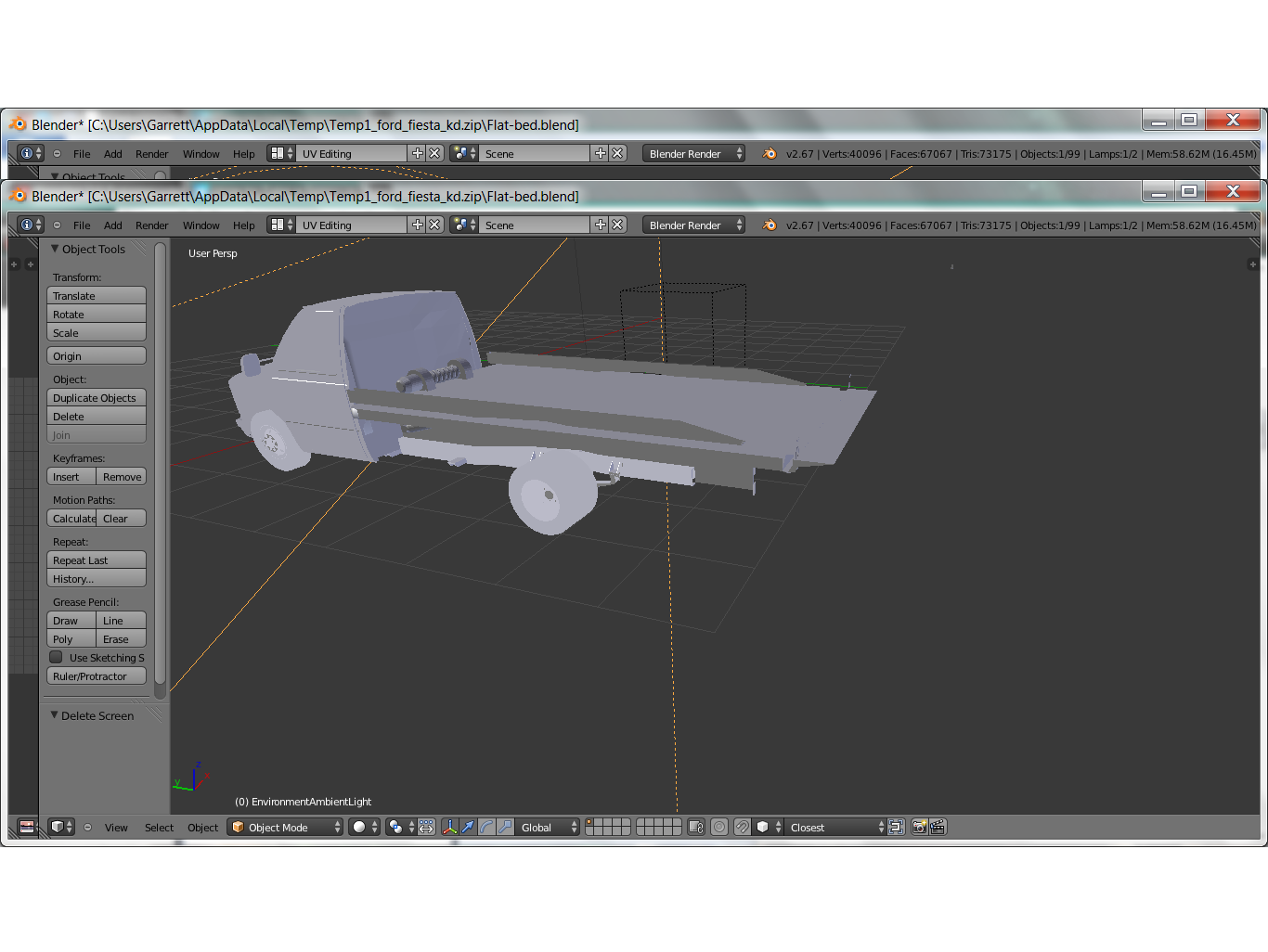Open the File menu in the front window

click(x=82, y=225)
